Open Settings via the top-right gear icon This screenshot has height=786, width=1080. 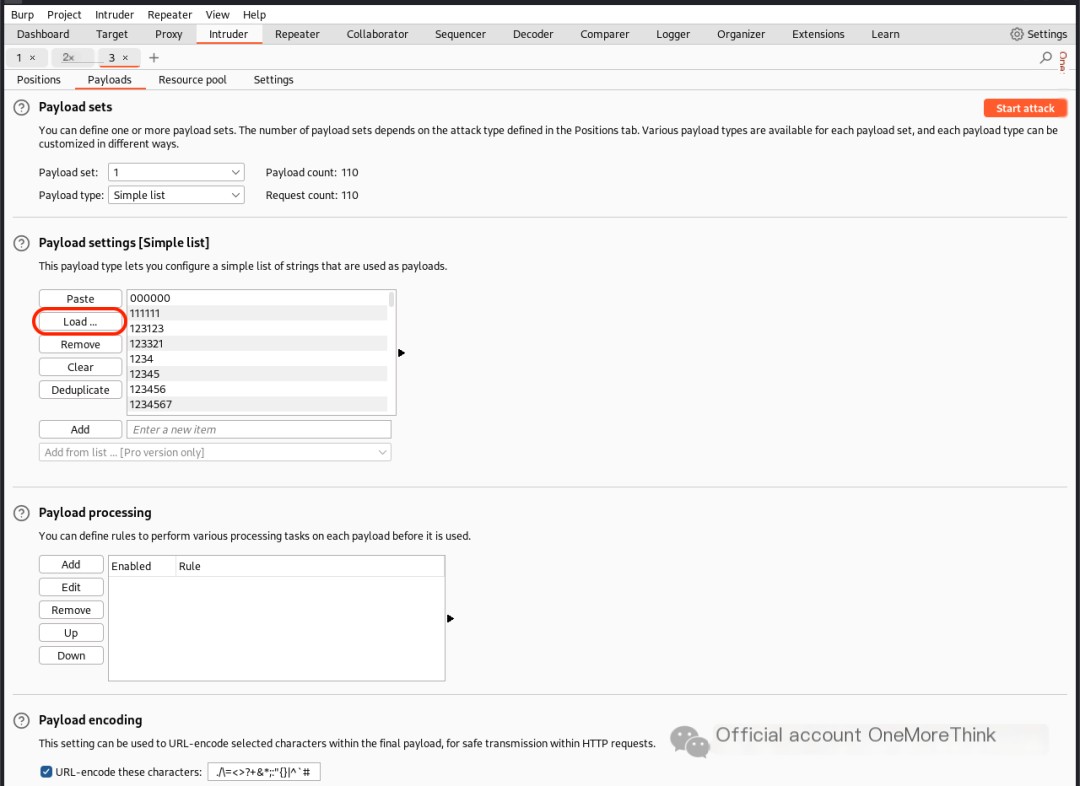[x=1017, y=34]
